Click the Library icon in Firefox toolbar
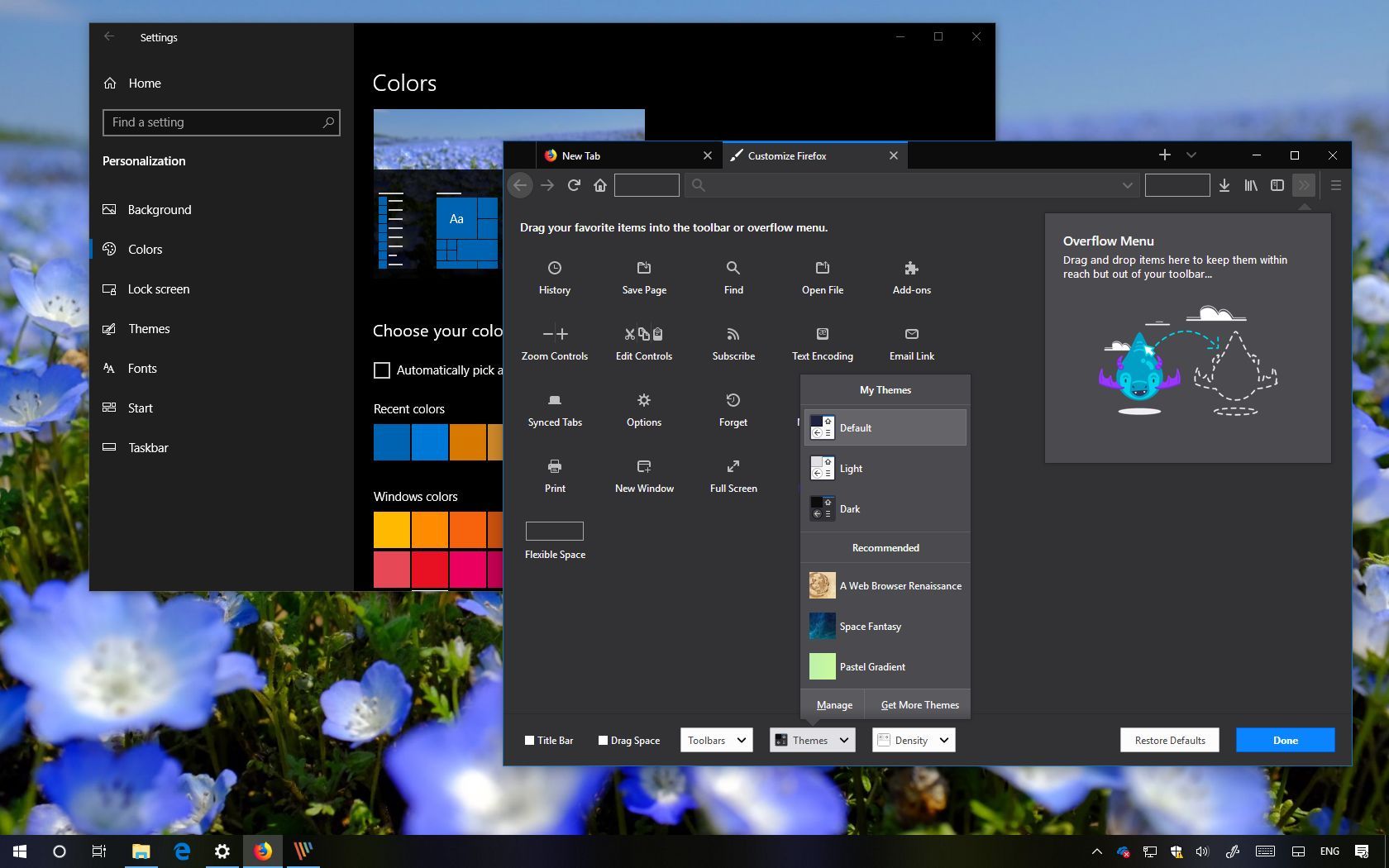The width and height of the screenshot is (1389, 868). 1251,185
